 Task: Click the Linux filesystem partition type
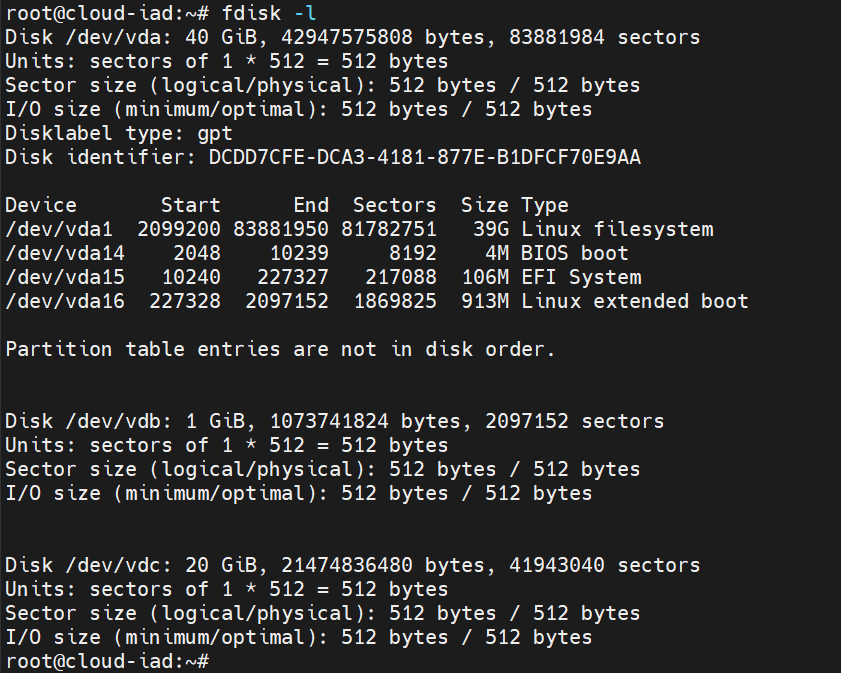coord(616,229)
